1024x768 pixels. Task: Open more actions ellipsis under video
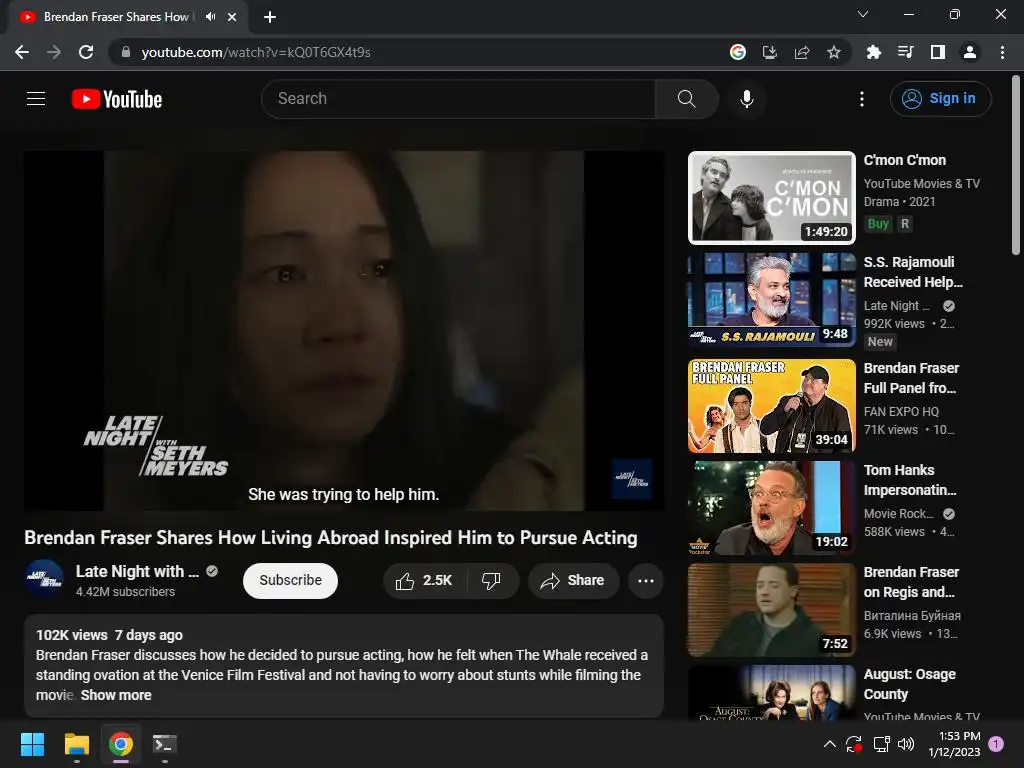646,581
